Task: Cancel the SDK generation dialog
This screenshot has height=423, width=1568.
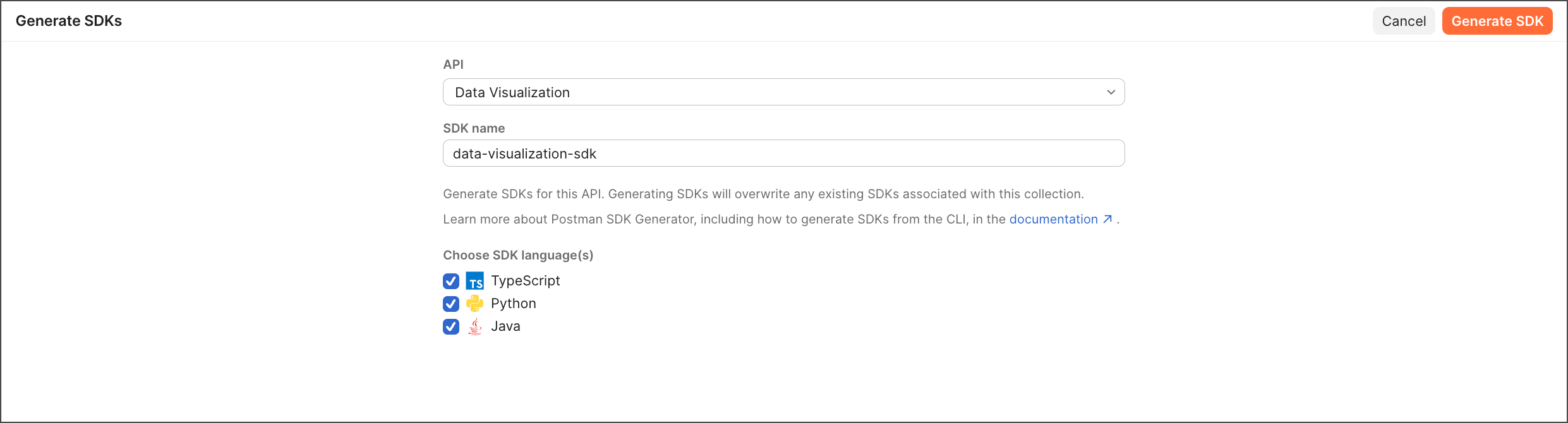Action: click(x=1404, y=21)
